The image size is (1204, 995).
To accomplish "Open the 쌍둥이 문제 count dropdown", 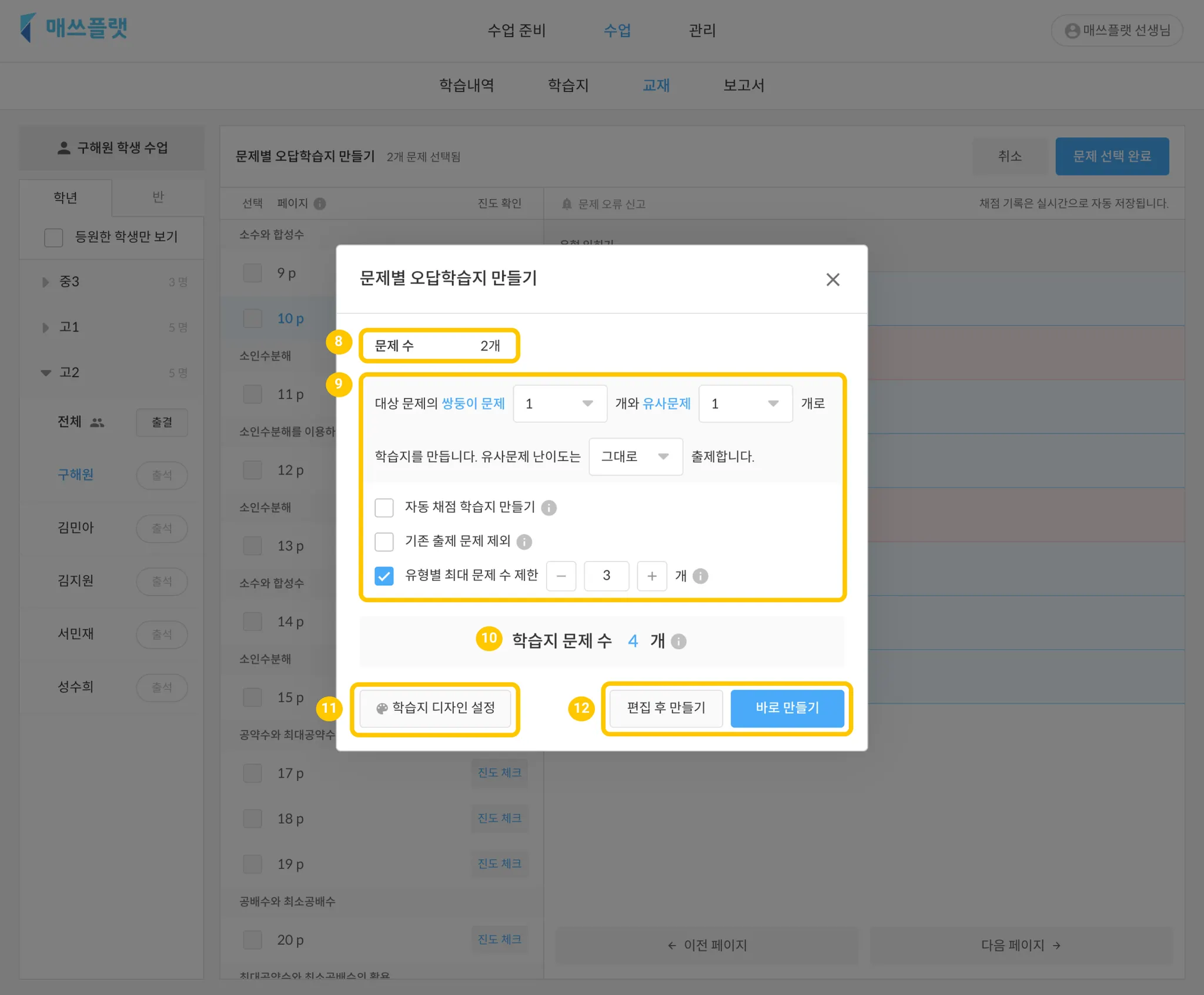I will point(559,403).
